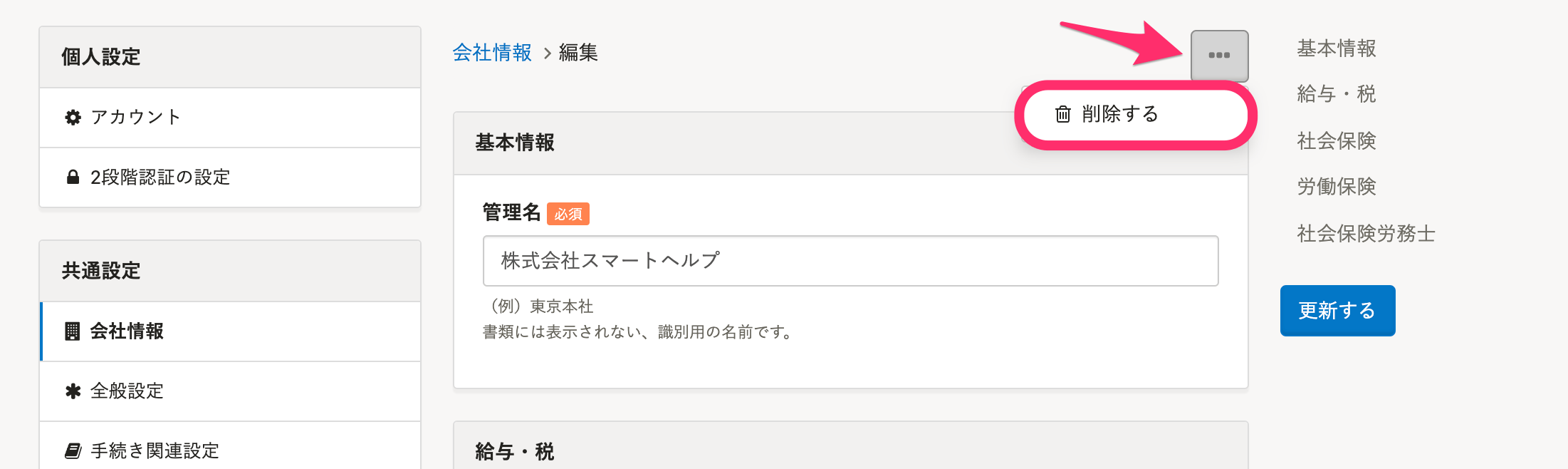Jump to 基本情報 section in side navigation
1568x469 pixels.
pyautogui.click(x=1336, y=48)
